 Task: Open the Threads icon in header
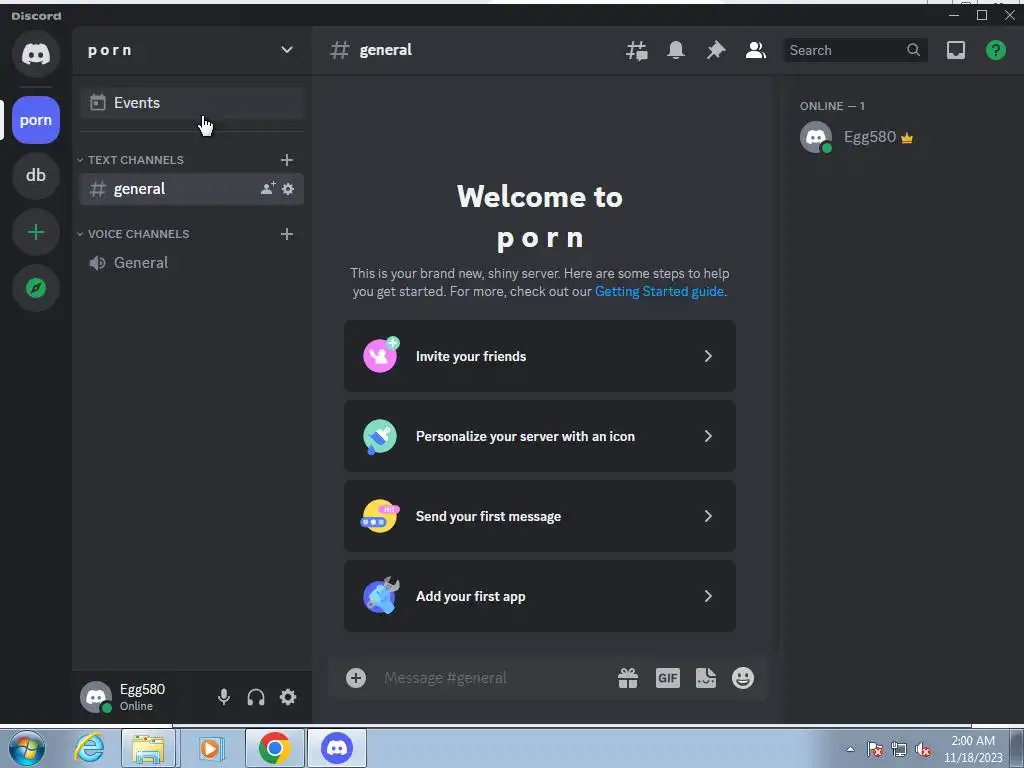(x=637, y=50)
